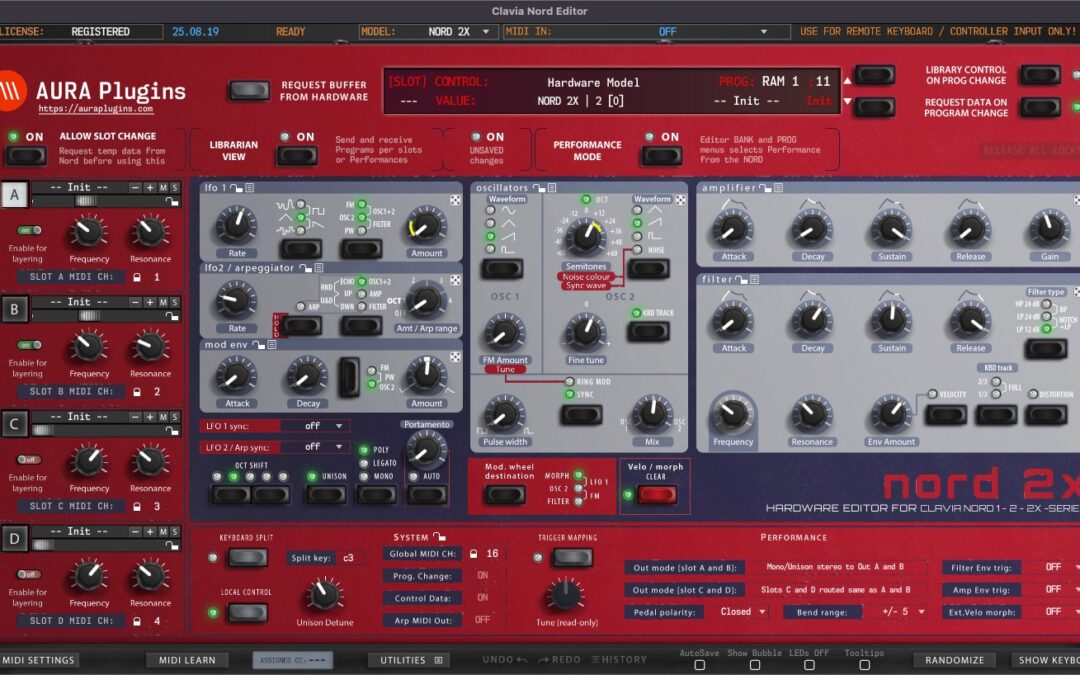Screen dimensions: 1080x675
Task: Click the Unison Detune knob
Action: coord(322,595)
